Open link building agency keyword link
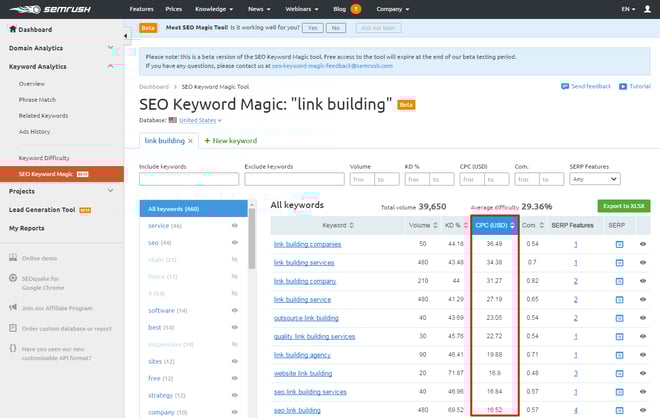Viewport: 660px width, 418px height. pyautogui.click(x=302, y=355)
